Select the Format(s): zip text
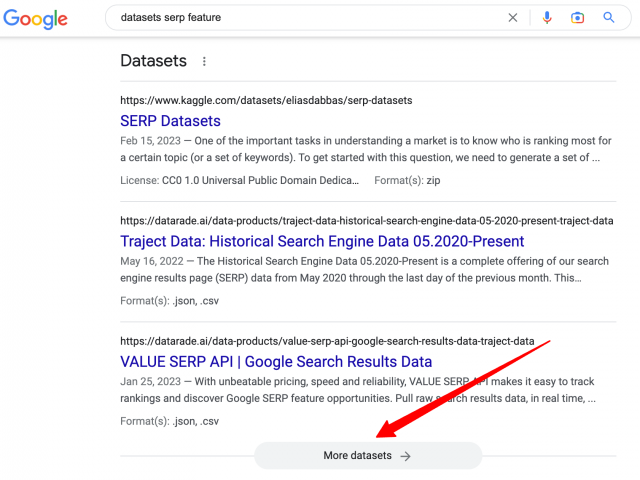 click(x=407, y=180)
